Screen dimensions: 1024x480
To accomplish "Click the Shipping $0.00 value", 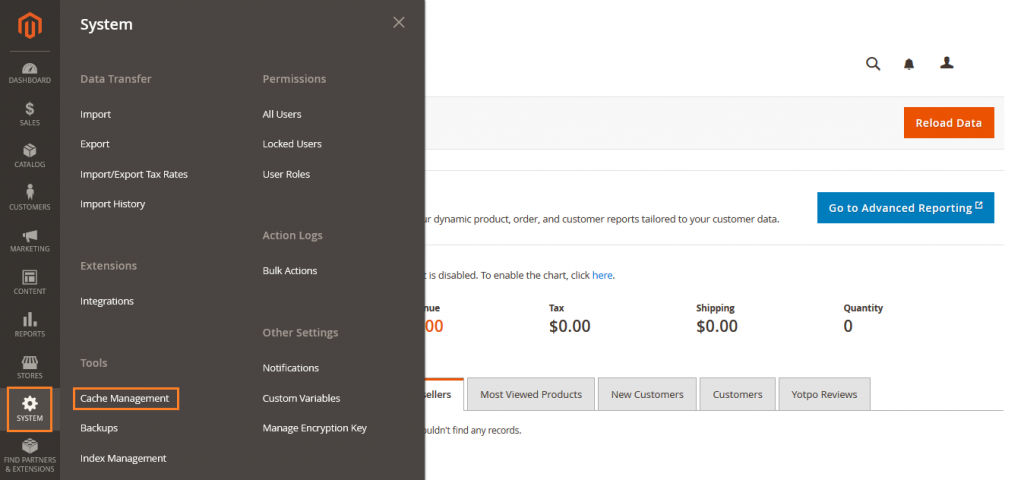I will tap(716, 326).
